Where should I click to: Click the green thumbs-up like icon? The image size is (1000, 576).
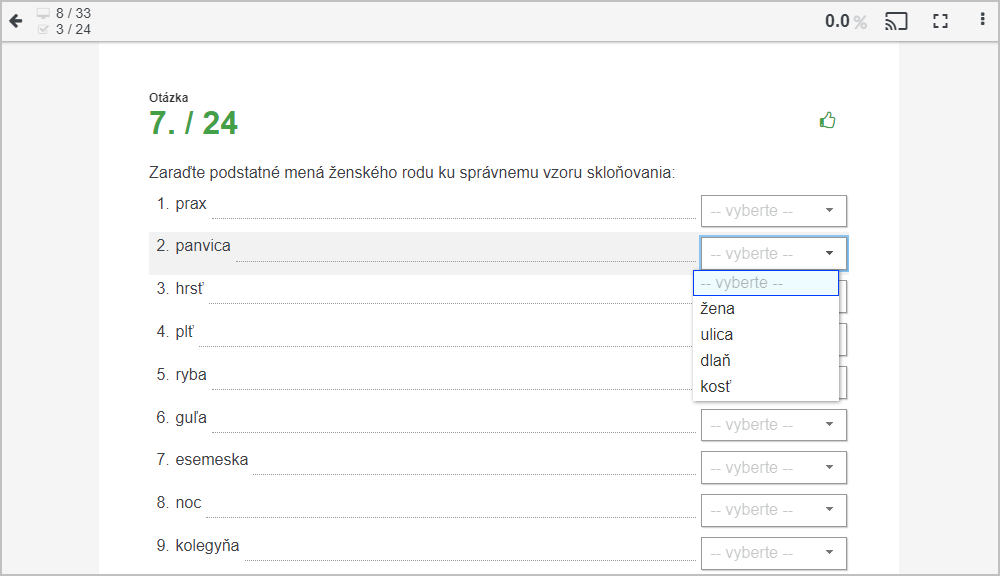[x=827, y=120]
